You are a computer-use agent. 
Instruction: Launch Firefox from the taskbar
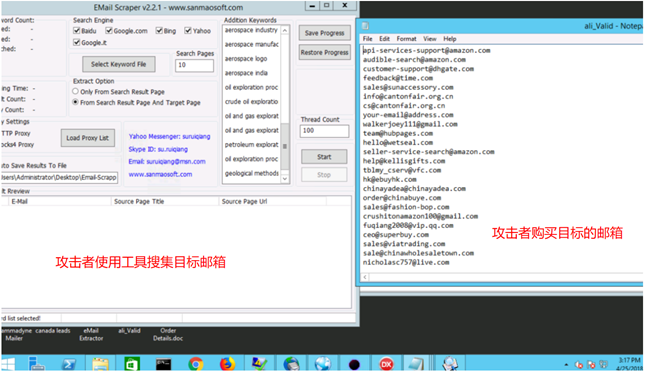pos(227,364)
